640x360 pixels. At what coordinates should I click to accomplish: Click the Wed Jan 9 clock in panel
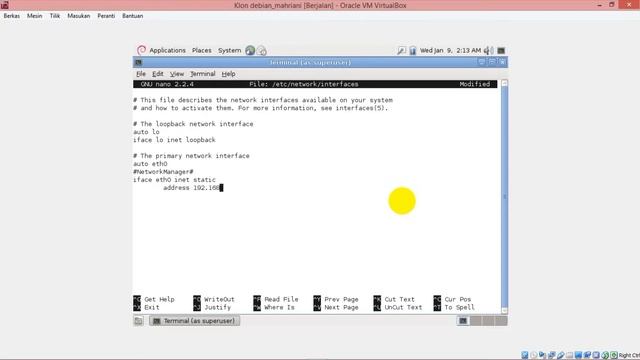coord(450,51)
